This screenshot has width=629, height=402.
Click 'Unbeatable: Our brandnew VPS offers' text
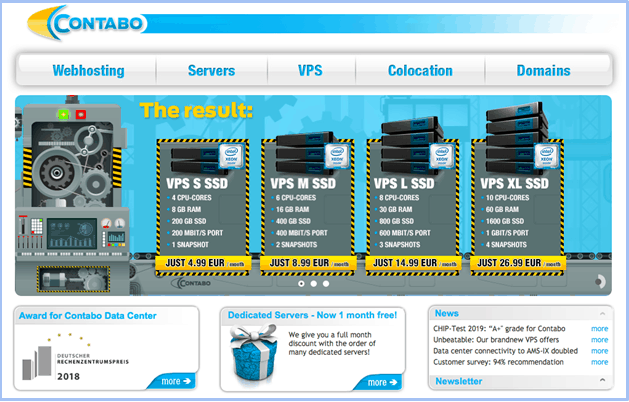point(496,340)
